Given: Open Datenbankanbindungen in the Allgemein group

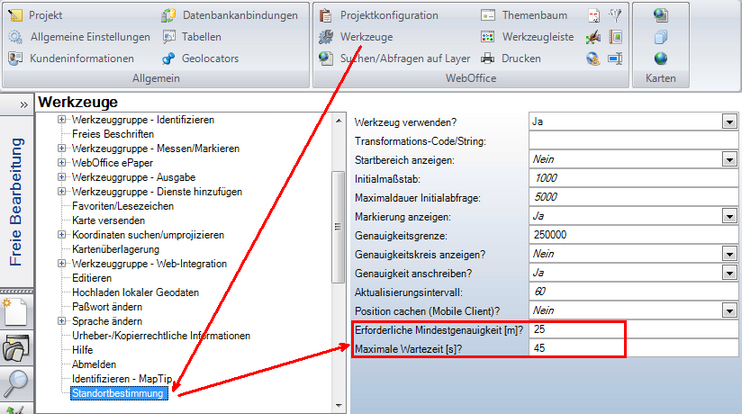Looking at the screenshot, I should (240, 16).
